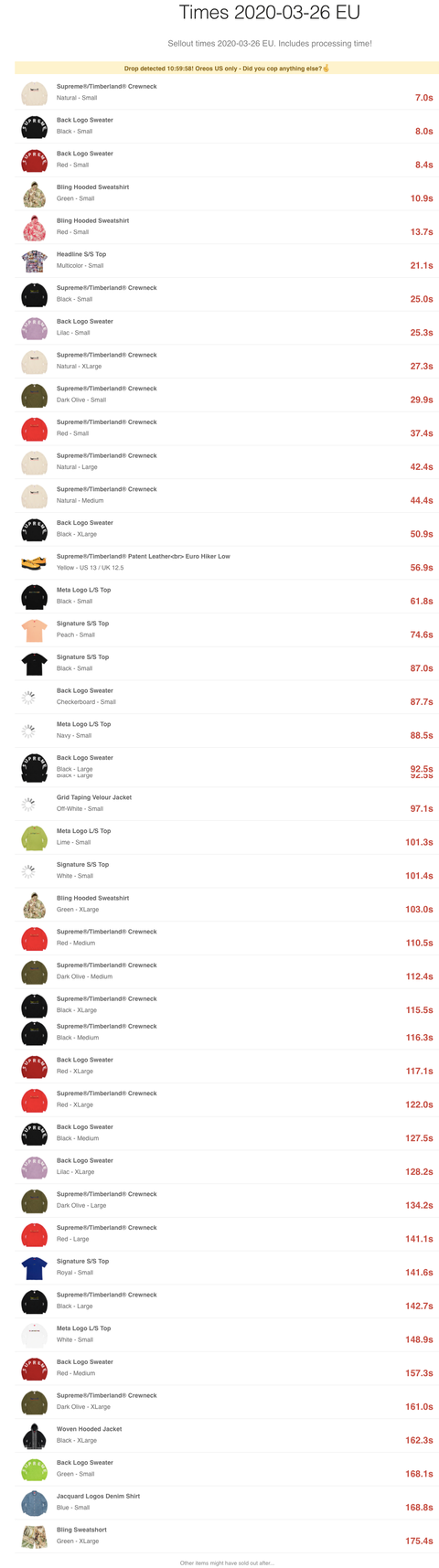Click the loading spinner for Grid Taping Velour Jacket
439x1568 pixels.
pos(28,804)
